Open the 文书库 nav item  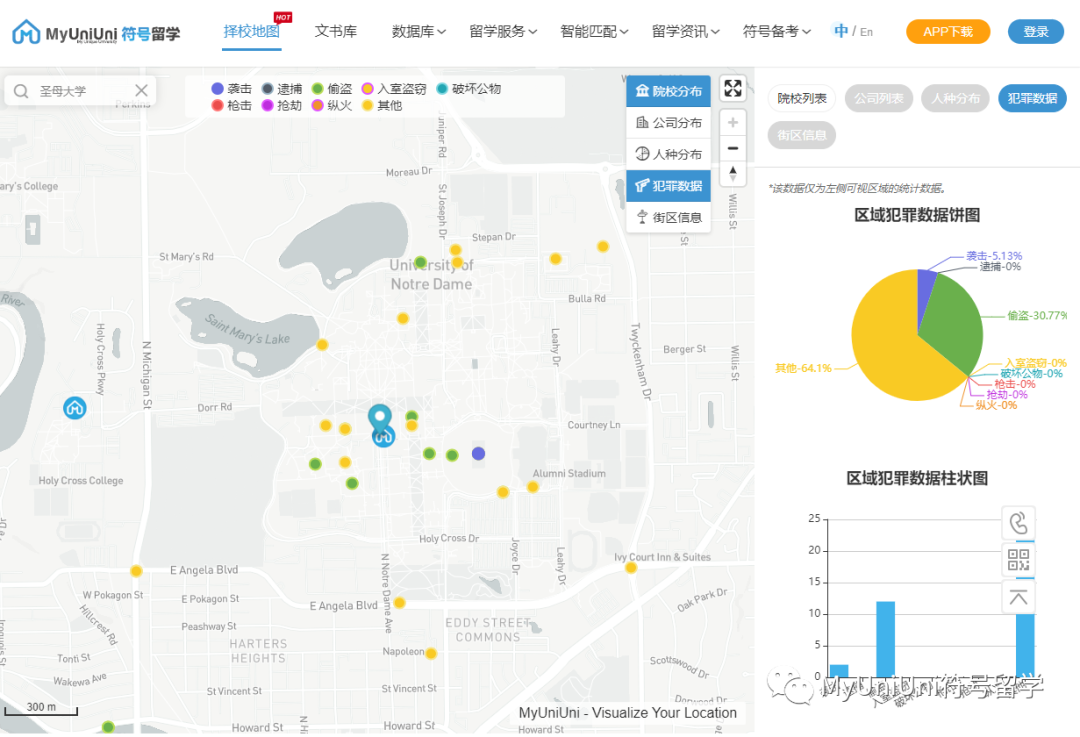click(x=335, y=32)
